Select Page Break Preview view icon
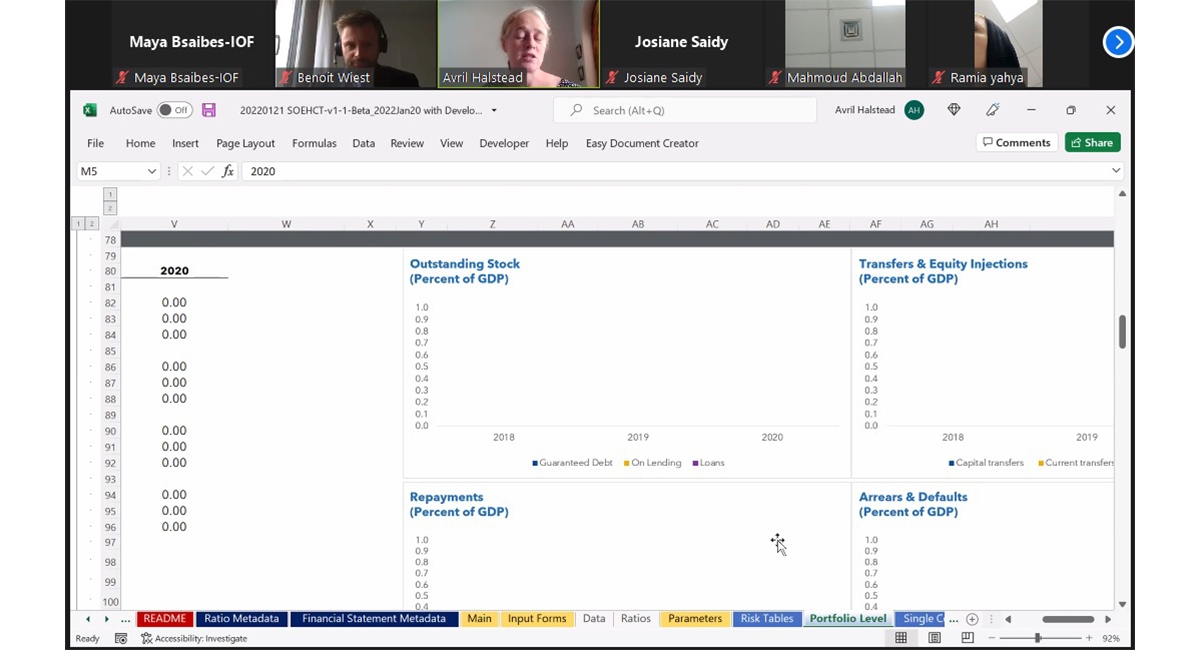This screenshot has width=1200, height=650. (967, 638)
